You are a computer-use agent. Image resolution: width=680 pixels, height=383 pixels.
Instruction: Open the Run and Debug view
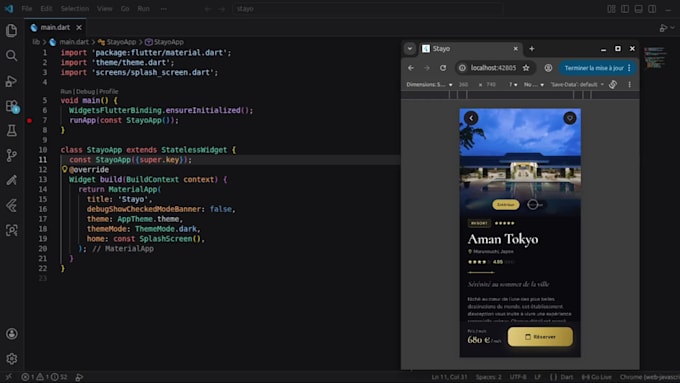pyautogui.click(x=12, y=81)
